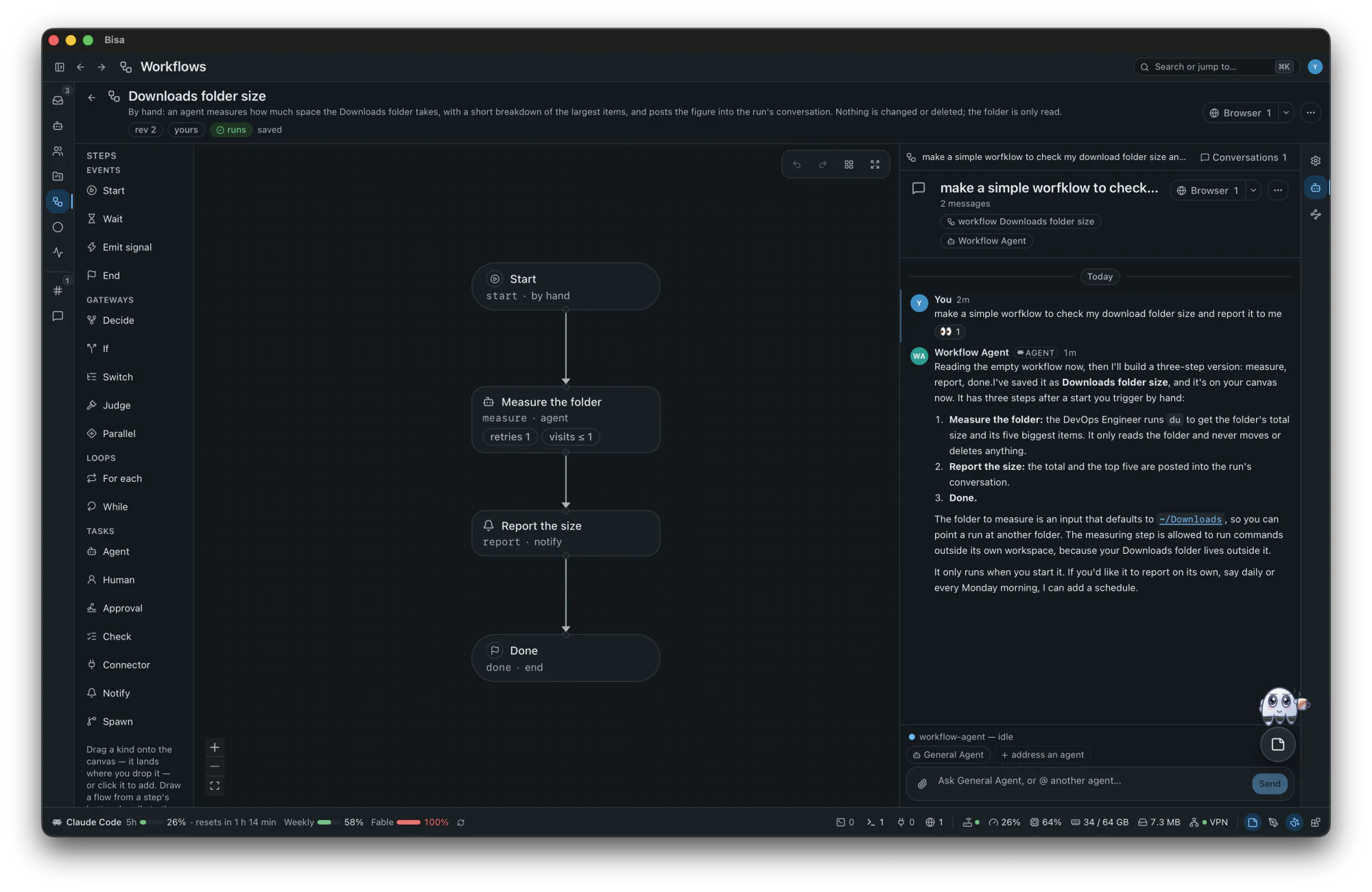Open the circle icon in left sidebar
The height and width of the screenshot is (892, 1372).
tap(58, 227)
